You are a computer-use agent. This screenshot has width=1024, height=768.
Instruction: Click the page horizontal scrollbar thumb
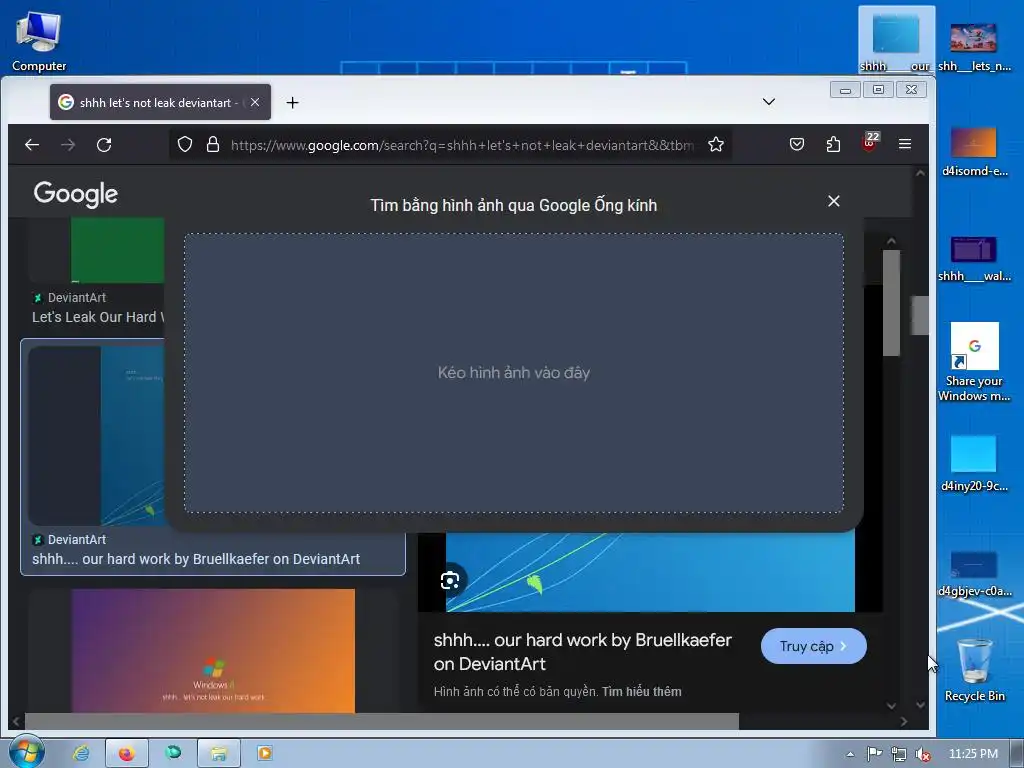(x=382, y=721)
